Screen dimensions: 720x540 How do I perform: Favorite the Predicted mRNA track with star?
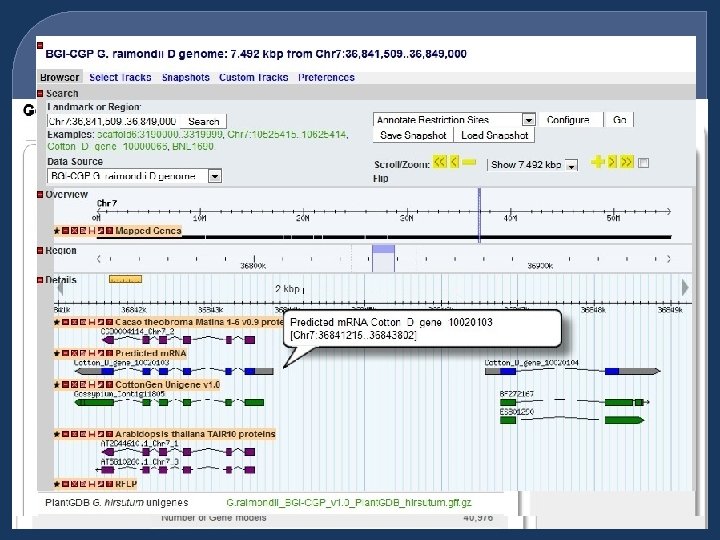pyautogui.click(x=57, y=354)
